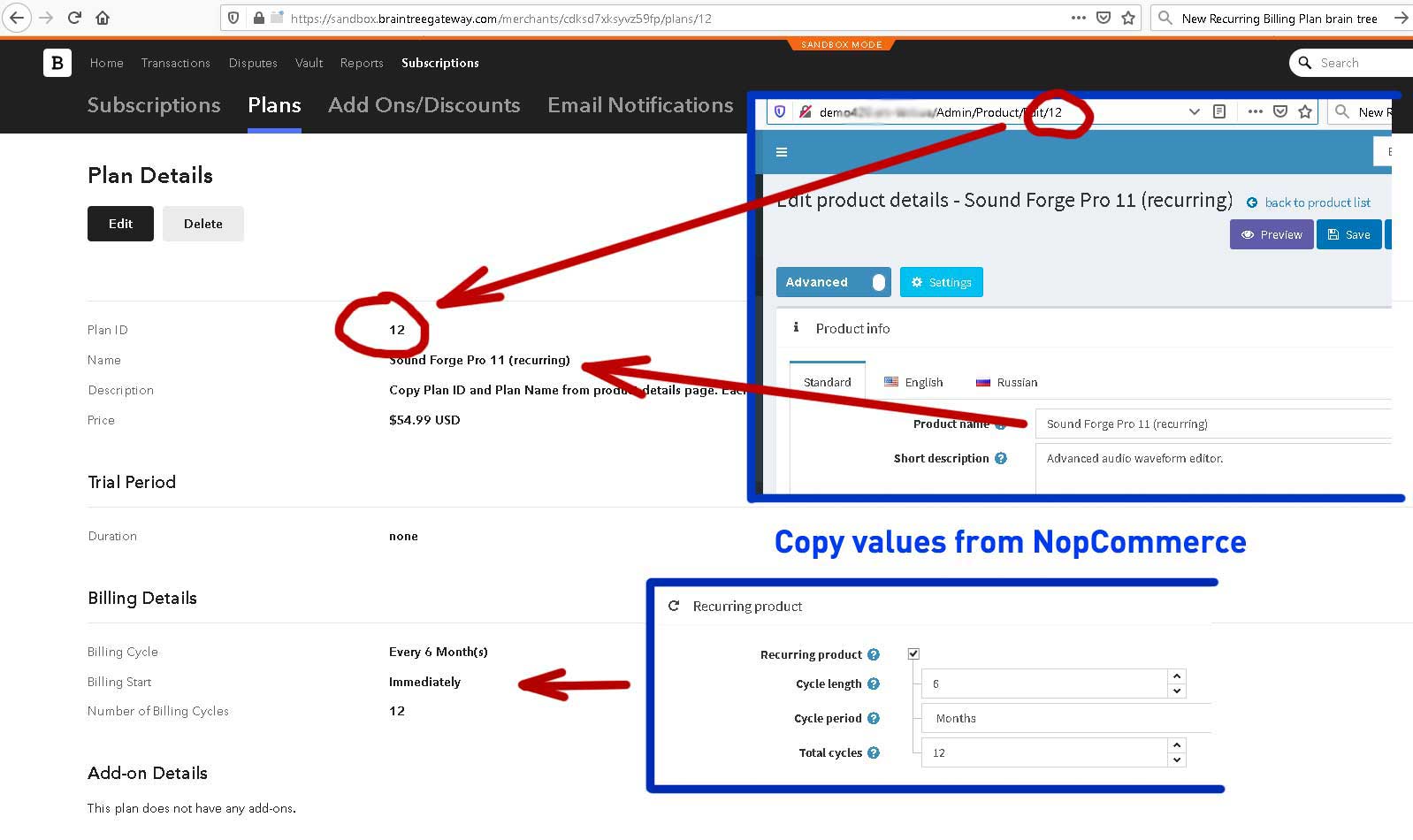Viewport: 1413px width, 840px height.
Task: Open page actions menu in Braintree address bar
Action: pos(1078,18)
